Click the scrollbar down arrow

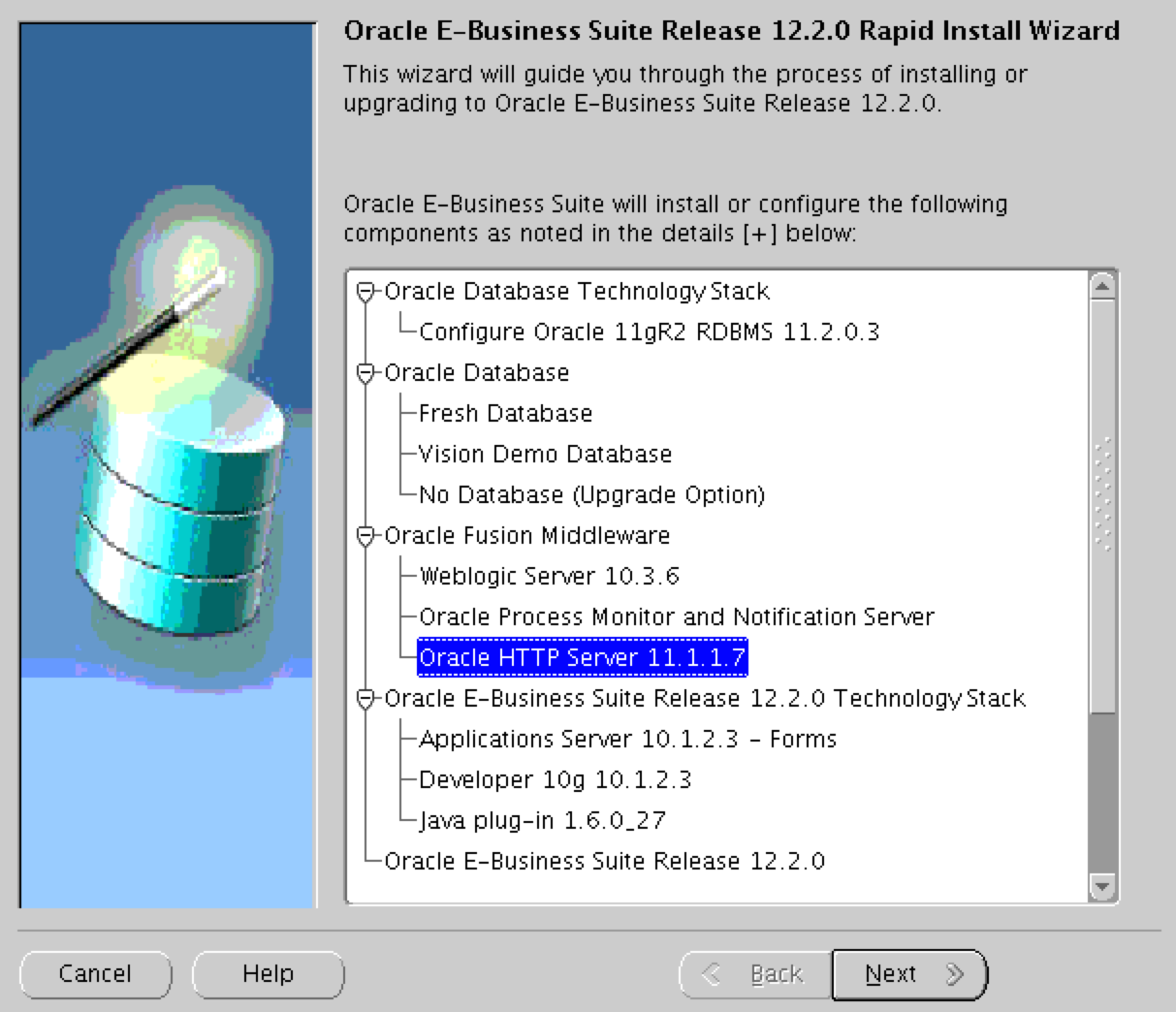pyautogui.click(x=1102, y=886)
